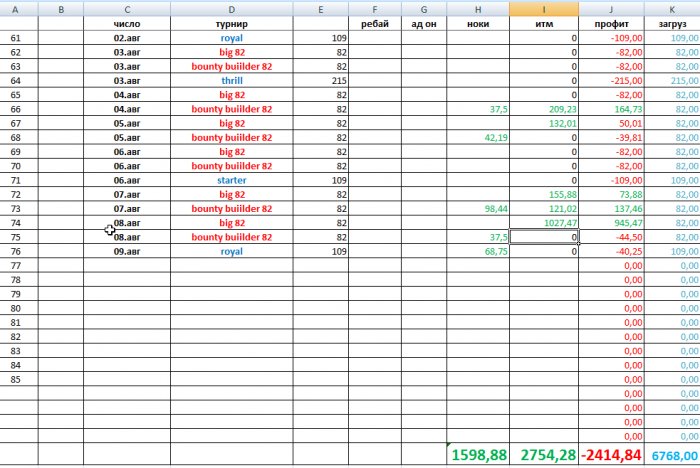Click the 'загруз' header cell
Viewport: 700px width, 468px height.
click(672, 24)
